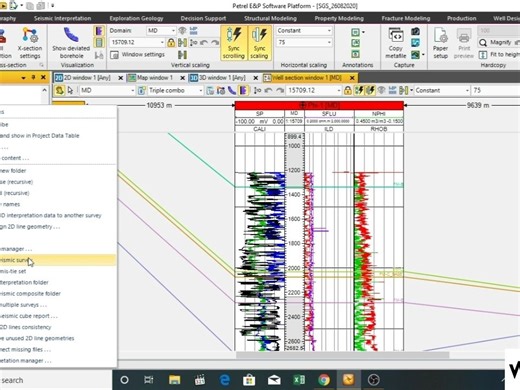This screenshot has height=390, width=520.
Task: Toggle window toolbar sync scrolling icon
Action: click(359, 90)
